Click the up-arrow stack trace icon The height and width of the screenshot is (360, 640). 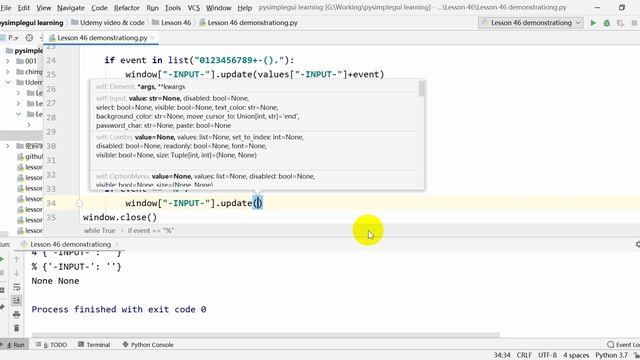pos(16,259)
